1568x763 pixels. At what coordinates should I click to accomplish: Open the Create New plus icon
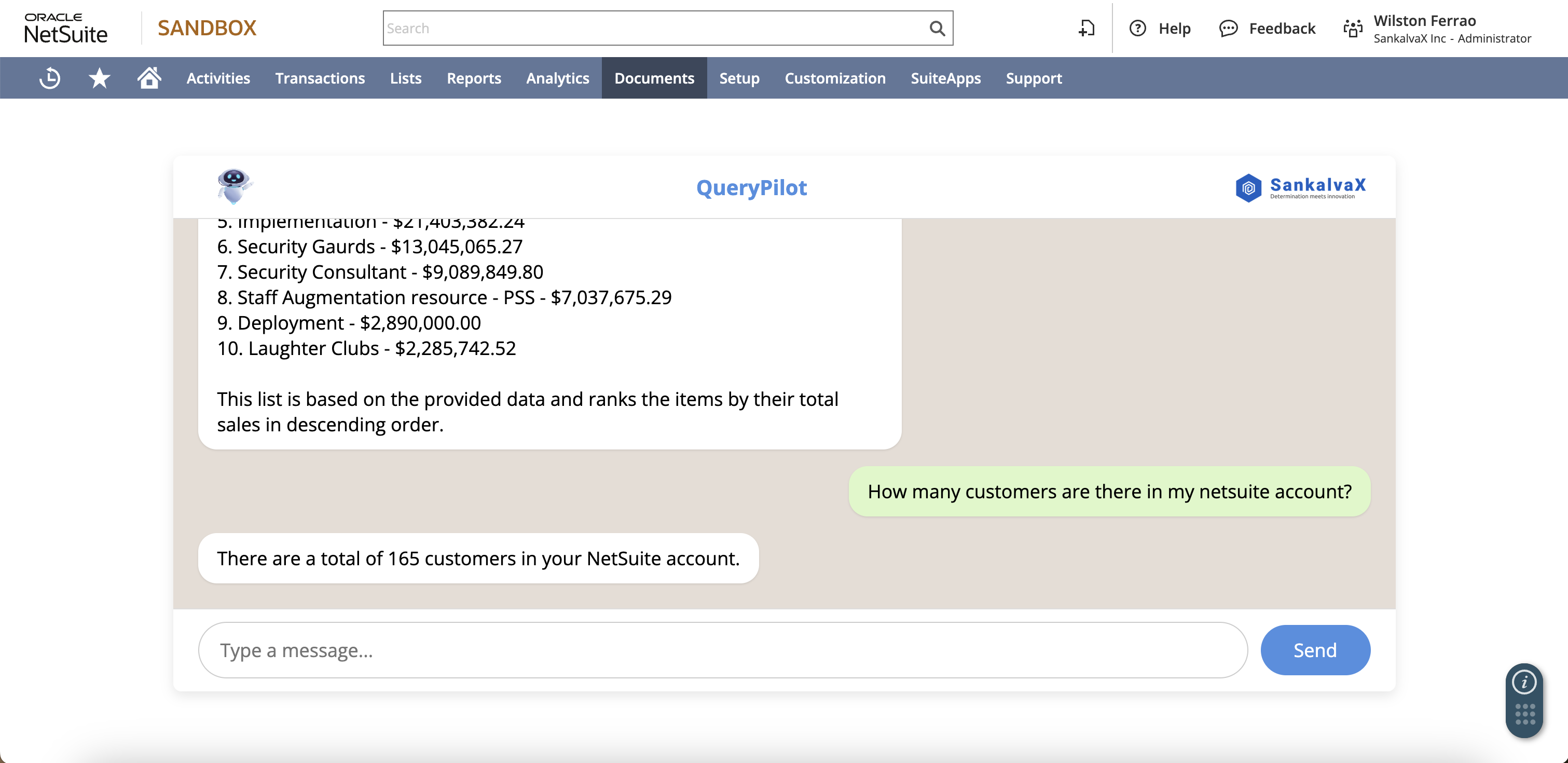[x=1086, y=29]
